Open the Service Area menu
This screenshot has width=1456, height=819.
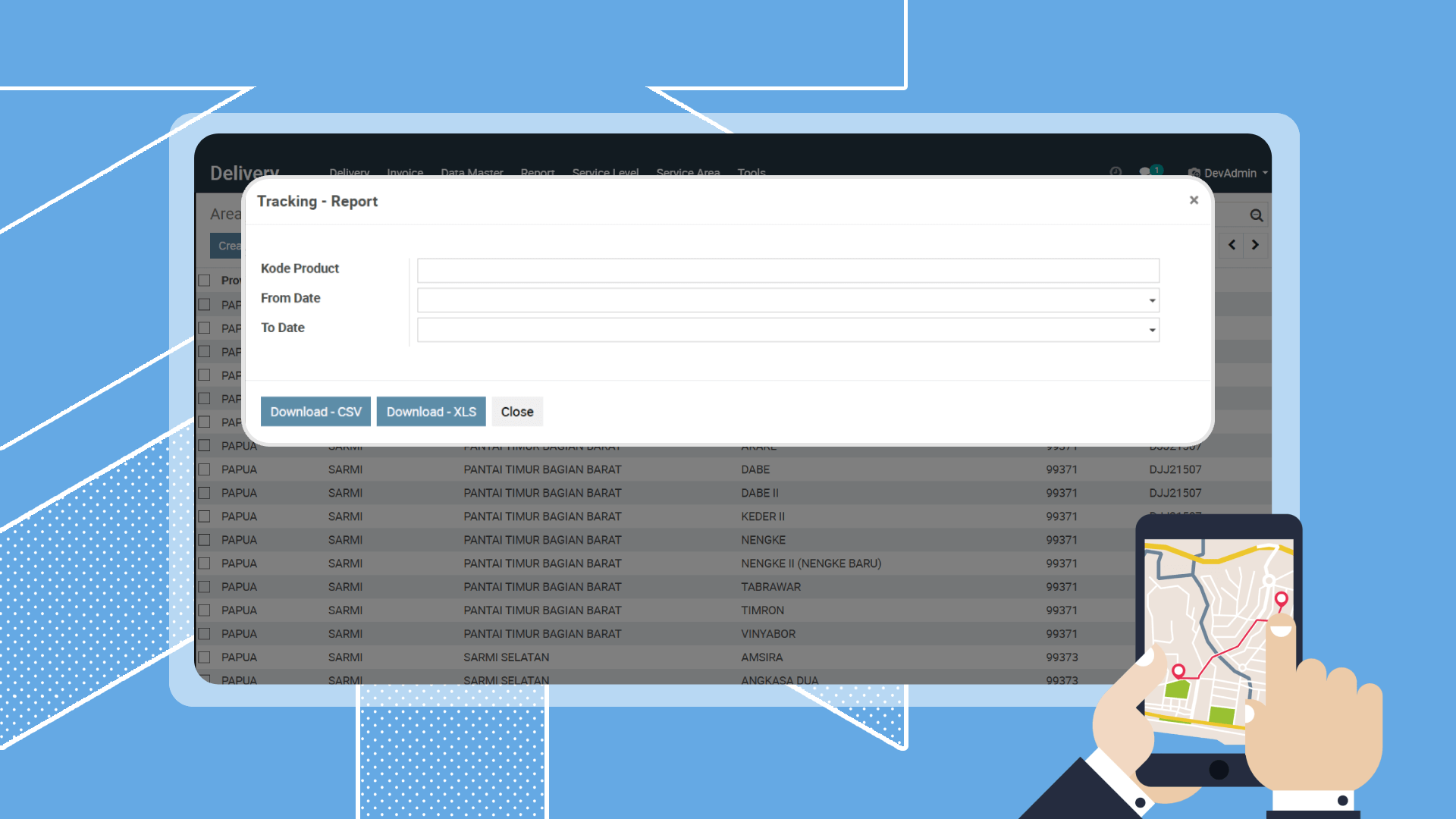(x=688, y=173)
